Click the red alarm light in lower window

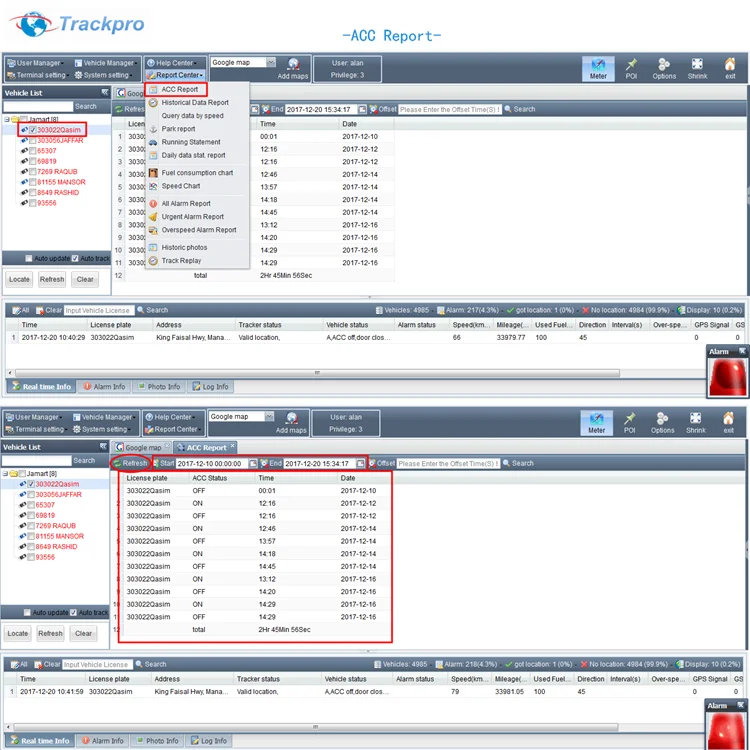[x=726, y=731]
